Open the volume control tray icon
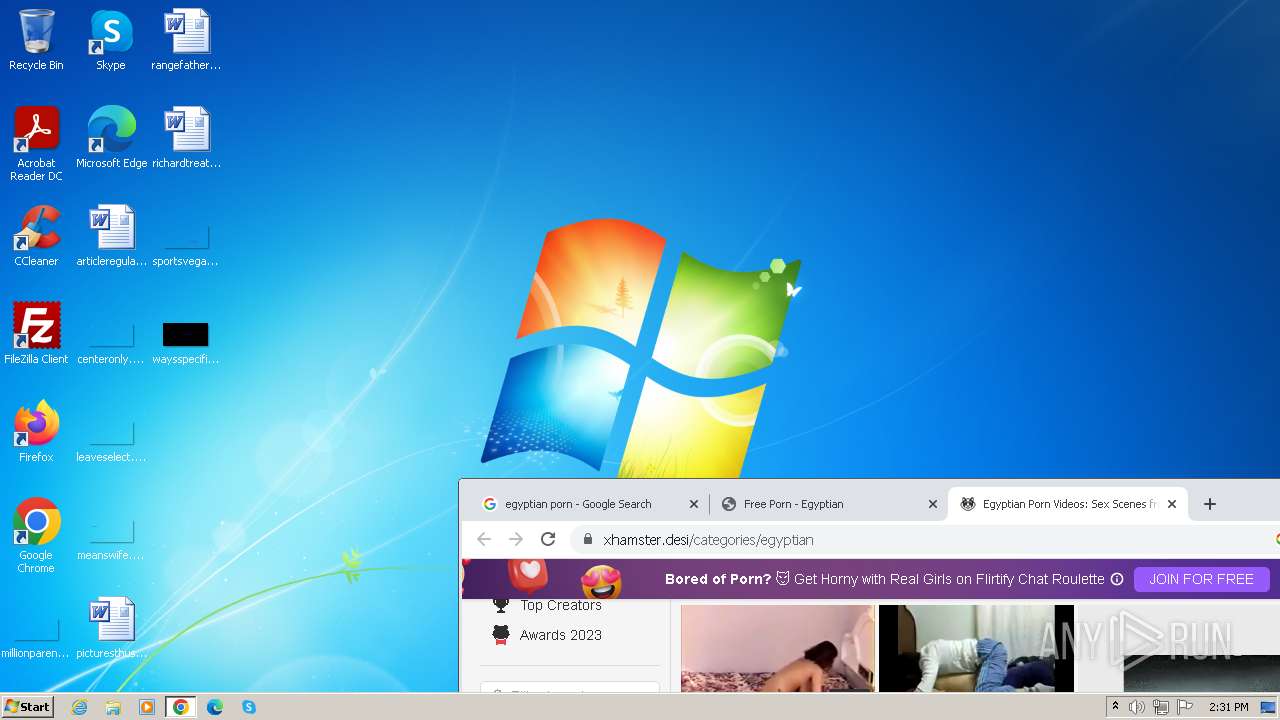 point(1137,707)
